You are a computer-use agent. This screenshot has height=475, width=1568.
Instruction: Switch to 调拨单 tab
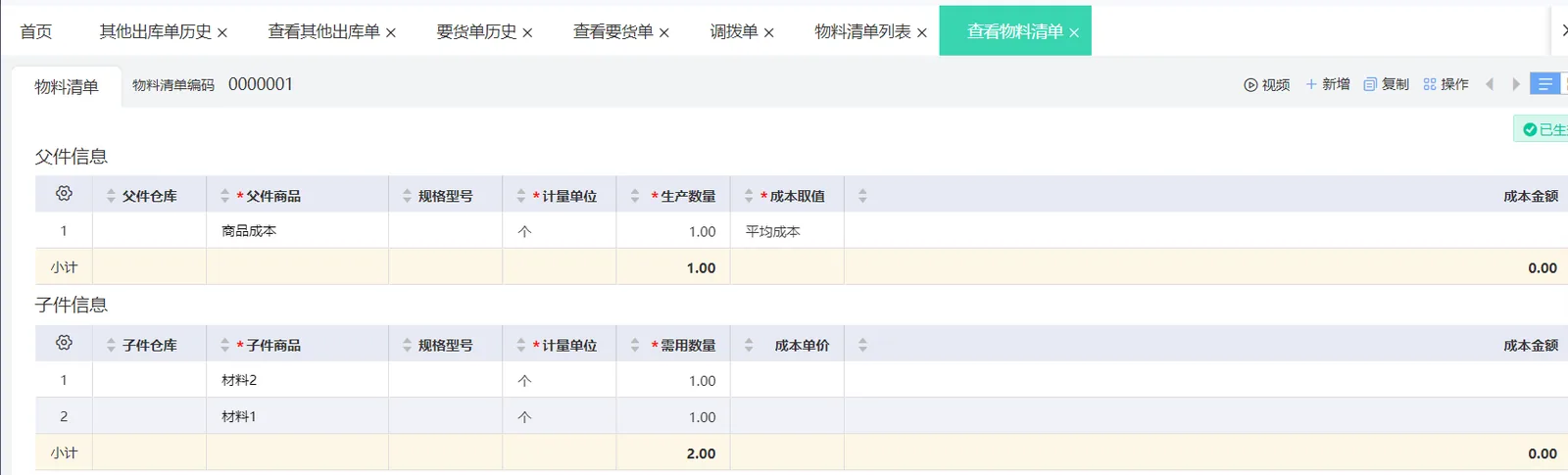click(734, 31)
